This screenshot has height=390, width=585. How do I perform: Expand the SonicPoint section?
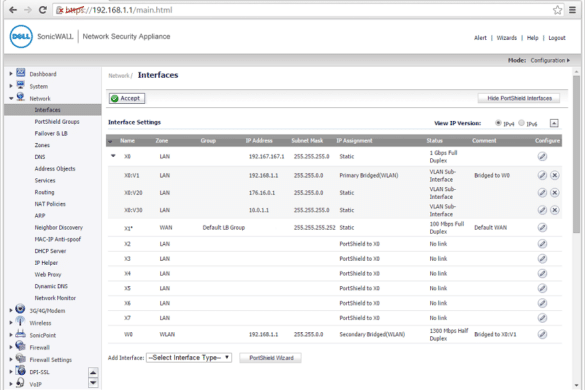(x=11, y=335)
